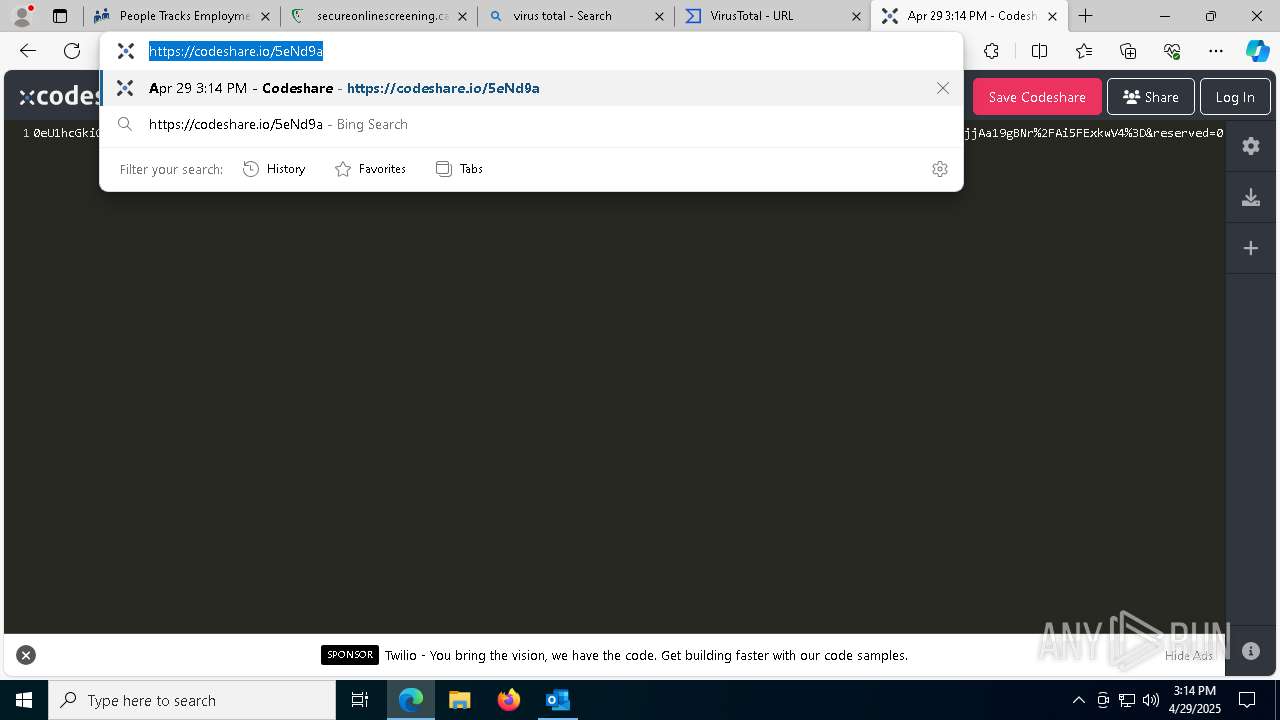The height and width of the screenshot is (720, 1280).
Task: Open the Share button
Action: 1150,97
